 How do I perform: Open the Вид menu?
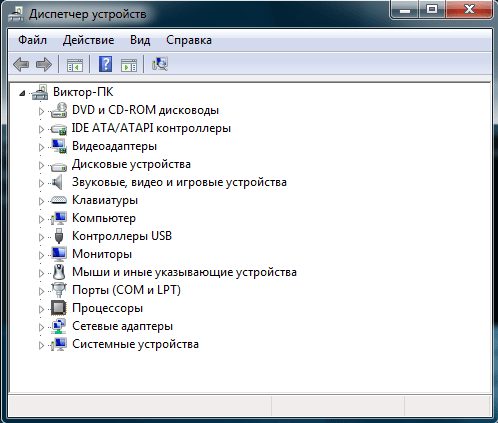pyautogui.click(x=140, y=40)
